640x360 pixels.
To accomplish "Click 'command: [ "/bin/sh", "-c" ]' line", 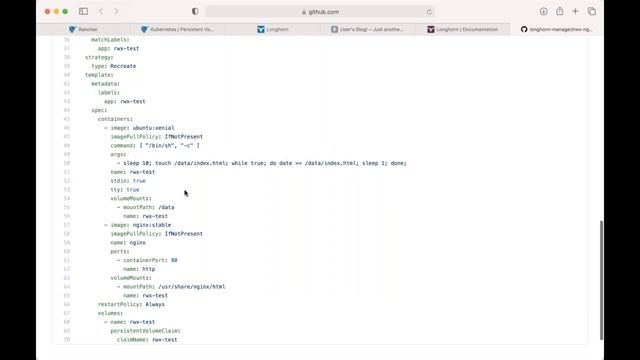I will pos(155,145).
